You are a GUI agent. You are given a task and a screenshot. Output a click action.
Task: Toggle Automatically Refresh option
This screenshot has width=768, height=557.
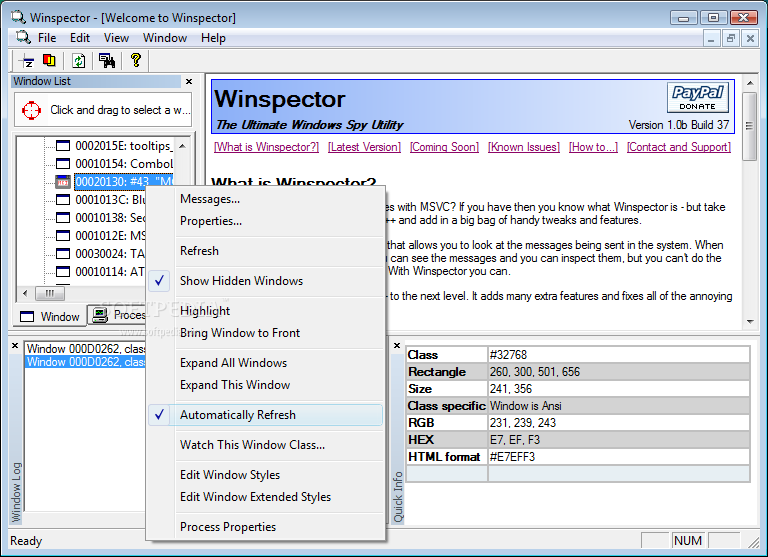[238, 415]
